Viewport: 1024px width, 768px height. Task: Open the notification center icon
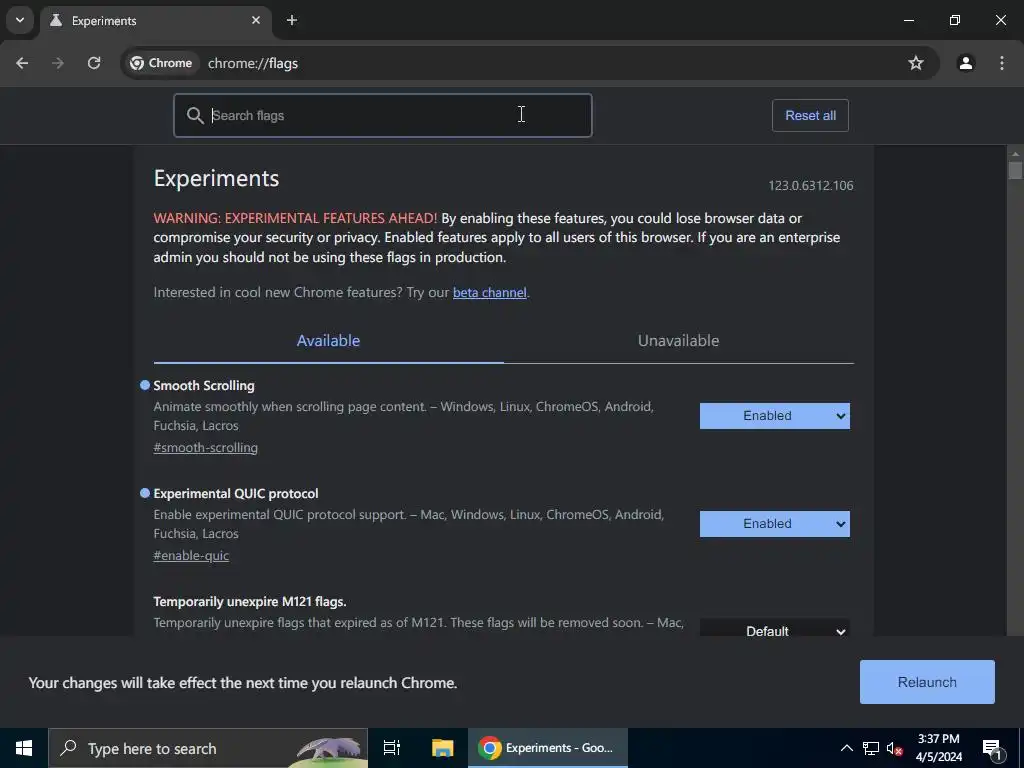coord(992,748)
